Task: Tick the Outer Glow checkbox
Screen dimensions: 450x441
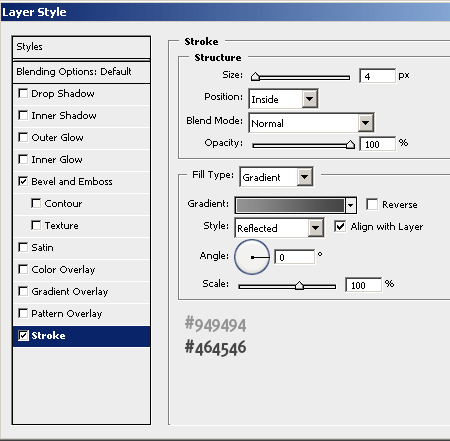Action: coord(23,137)
